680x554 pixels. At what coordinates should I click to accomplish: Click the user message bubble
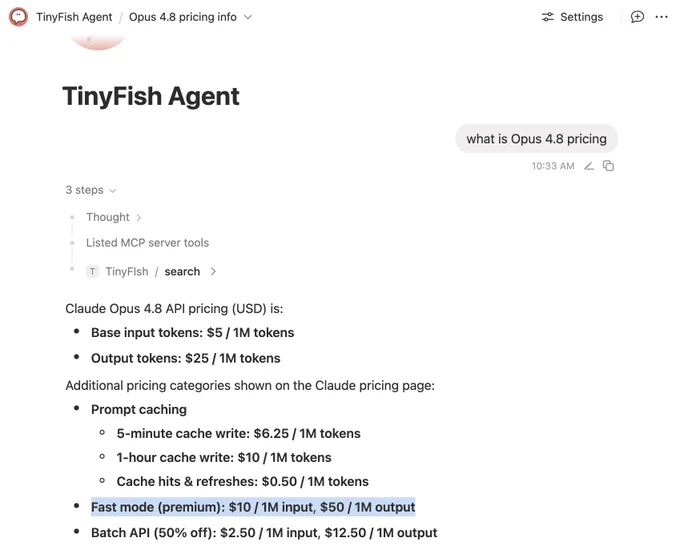coord(536,139)
